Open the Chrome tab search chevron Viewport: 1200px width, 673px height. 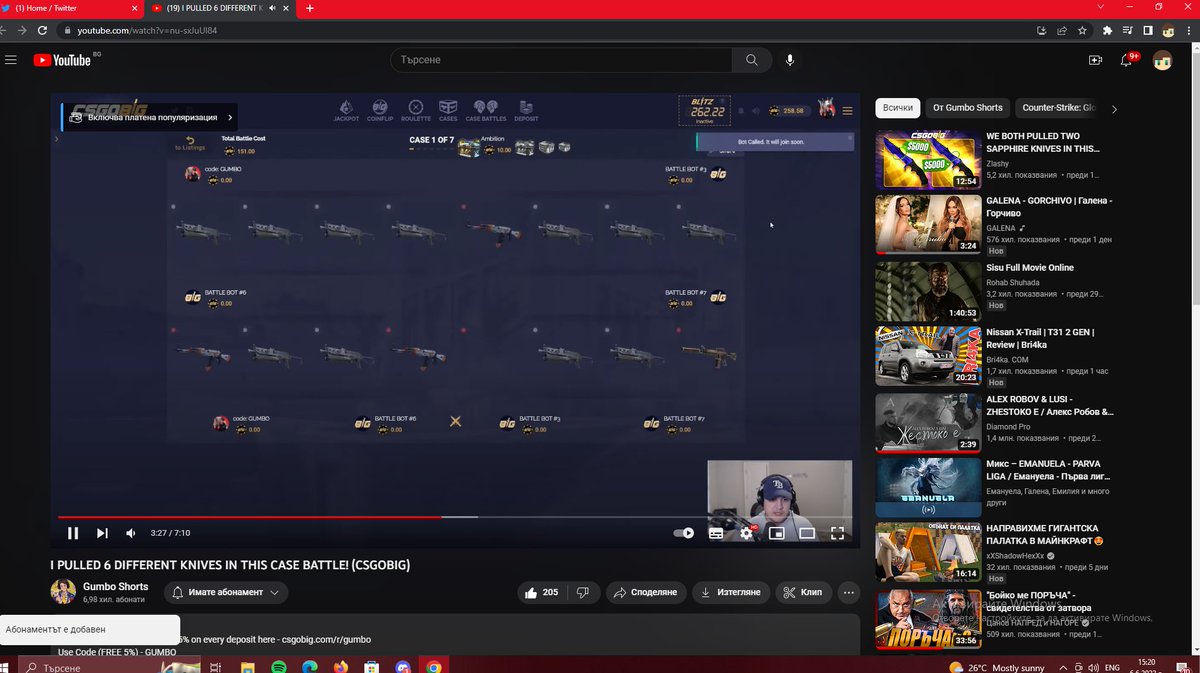tap(1102, 7)
